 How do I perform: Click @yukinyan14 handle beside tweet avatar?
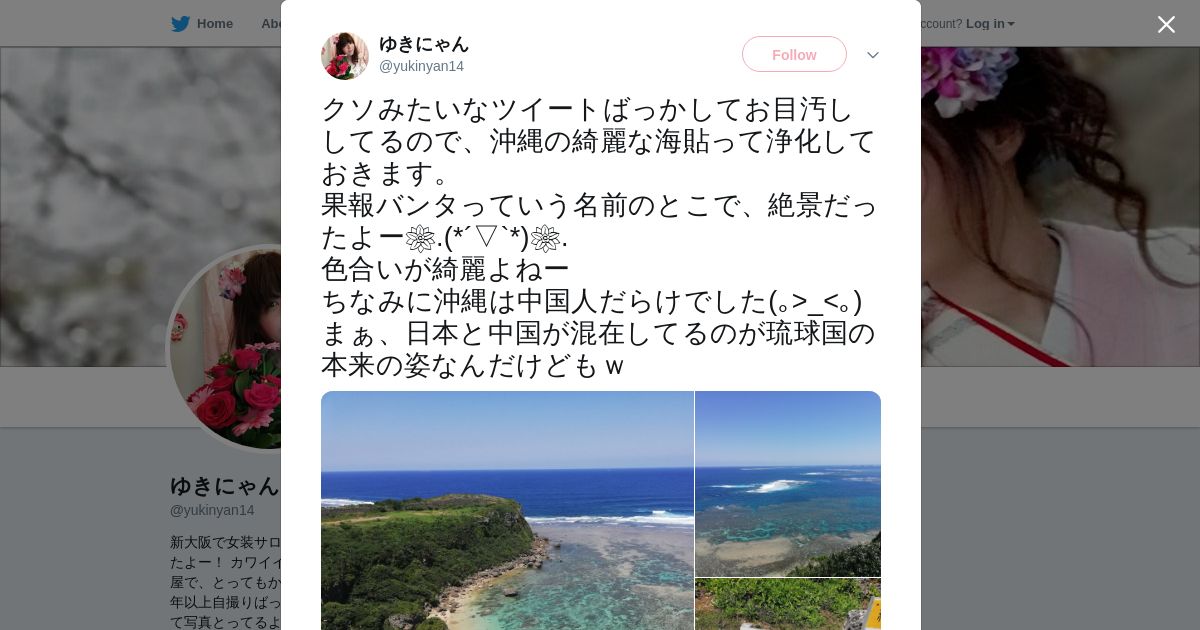coord(421,66)
